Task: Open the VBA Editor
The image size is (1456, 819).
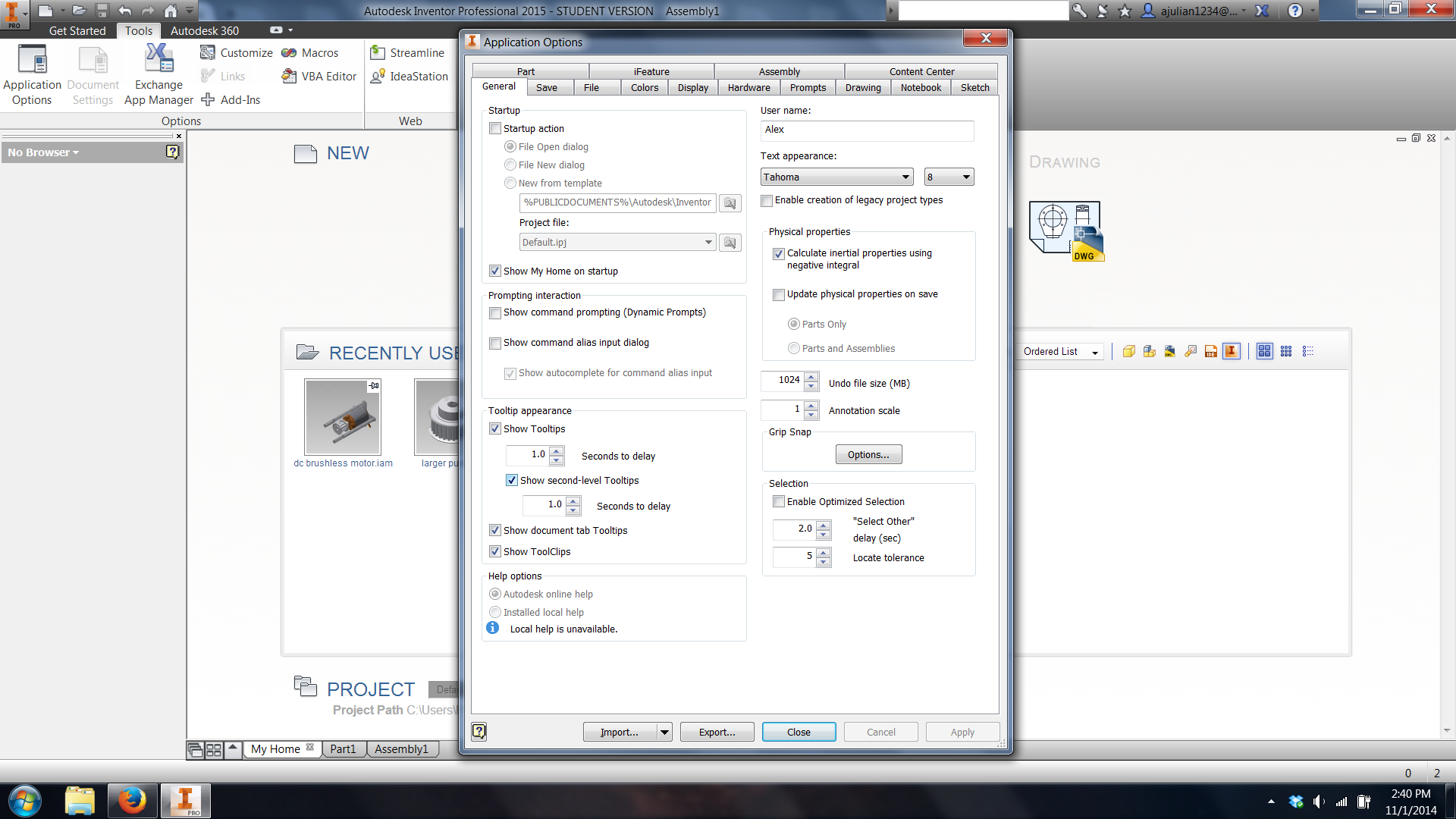Action: (318, 76)
